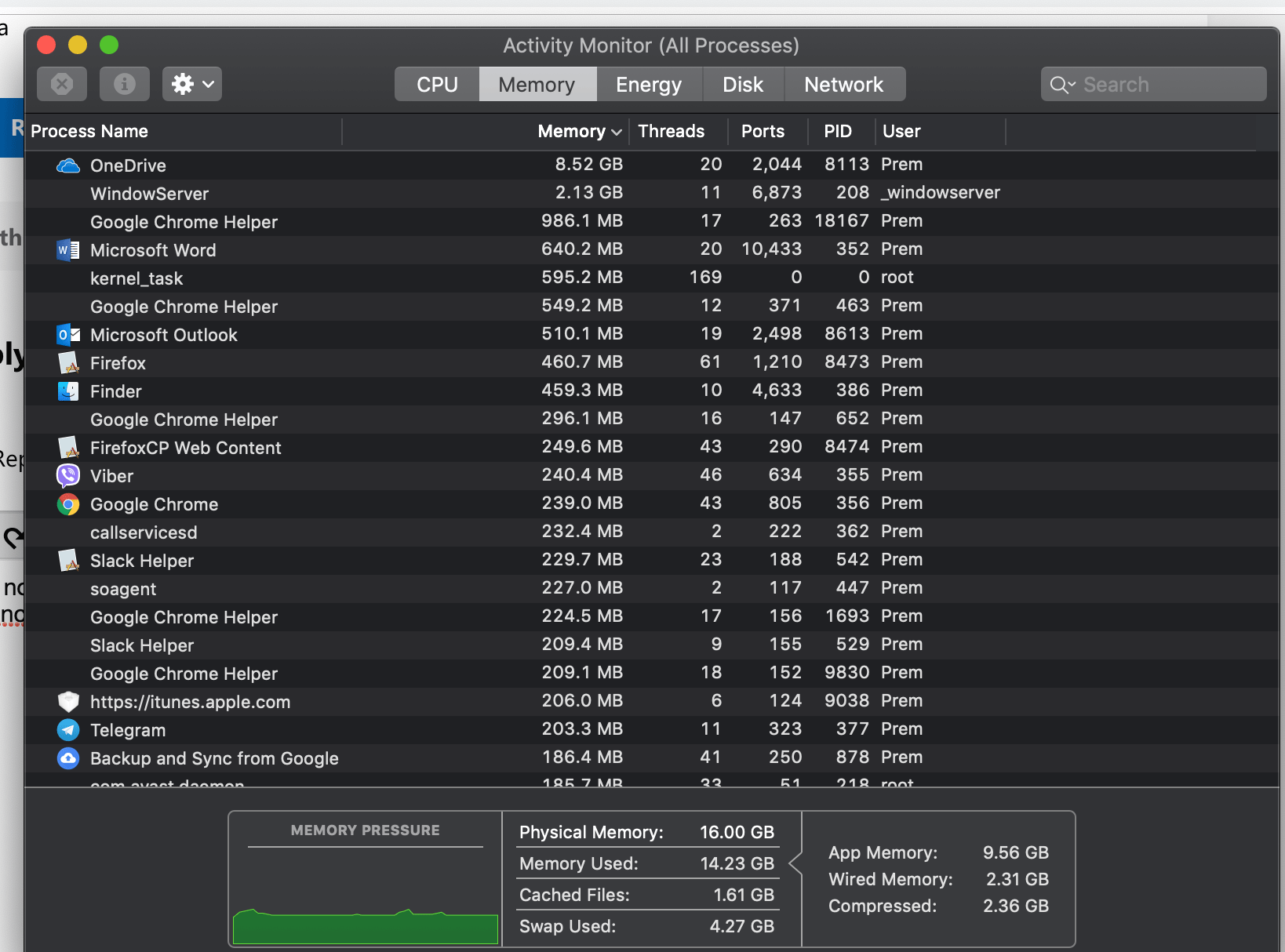Screen dimensions: 1285x952
Task: Click the Swap Used 4.27 GB value
Action: point(742,926)
